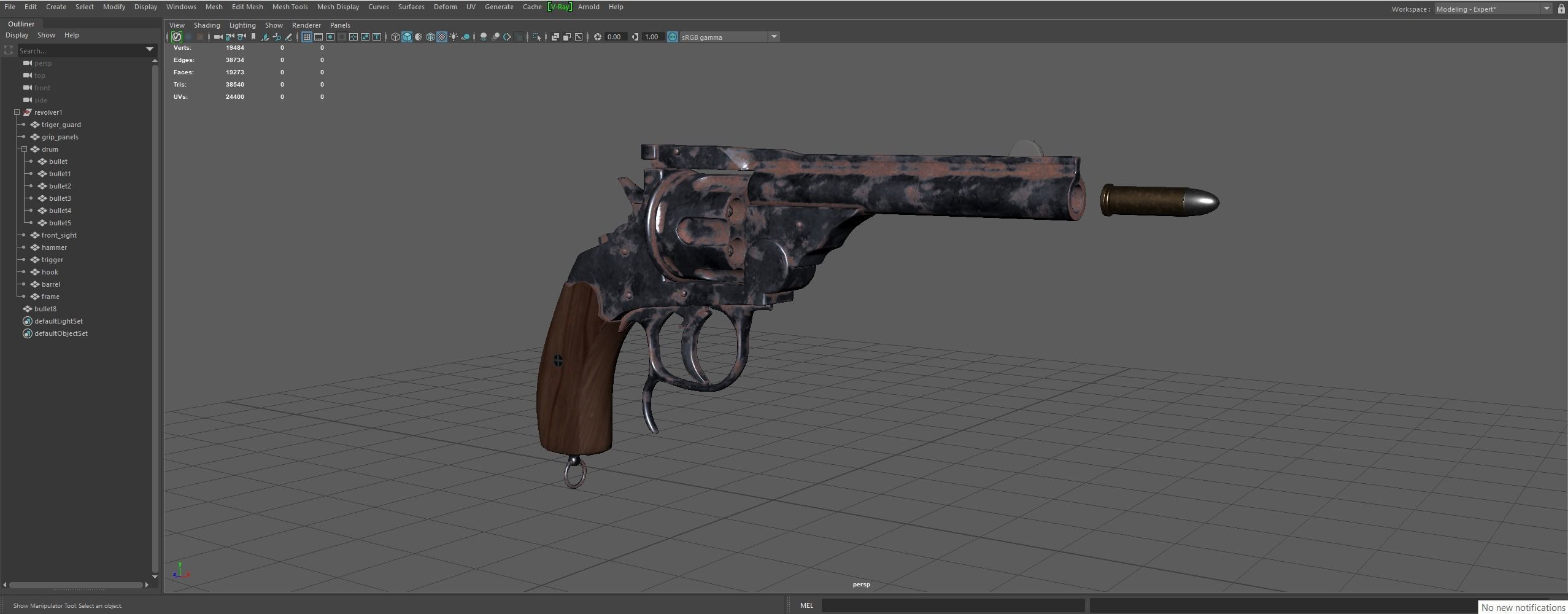Screen dimensions: 1568x614
Task: Open Camera Attributes from the panel toolbar
Action: coord(241,37)
